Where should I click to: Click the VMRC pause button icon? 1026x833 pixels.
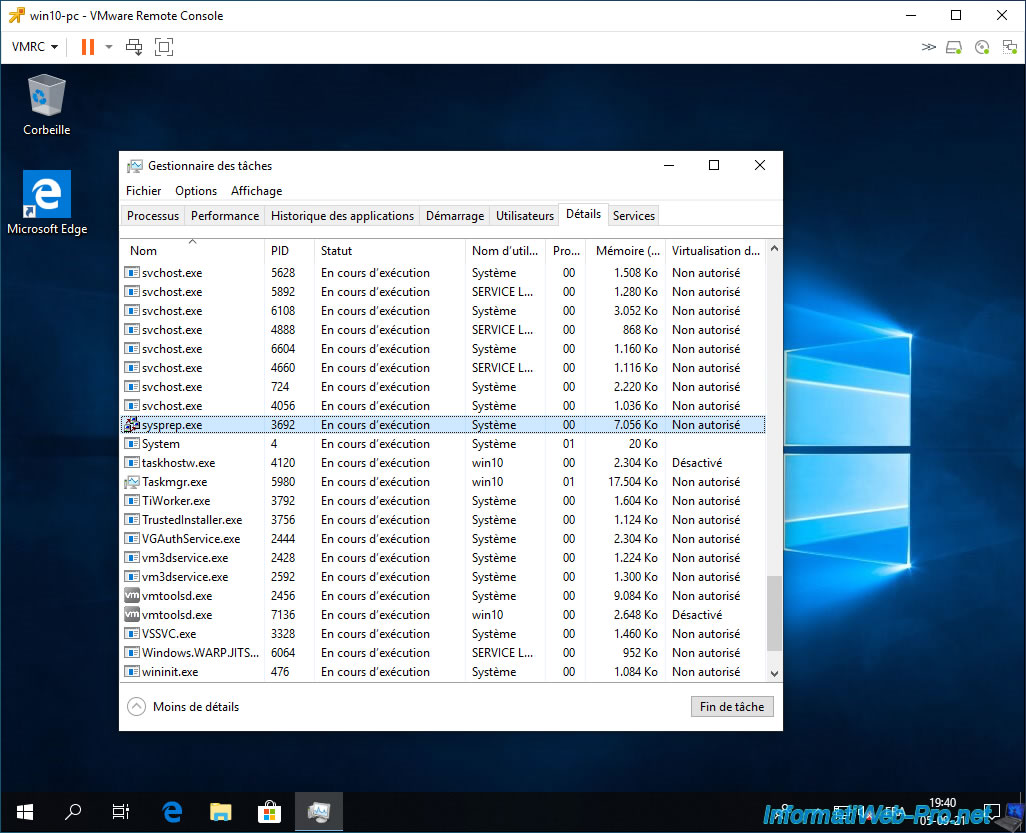88,46
